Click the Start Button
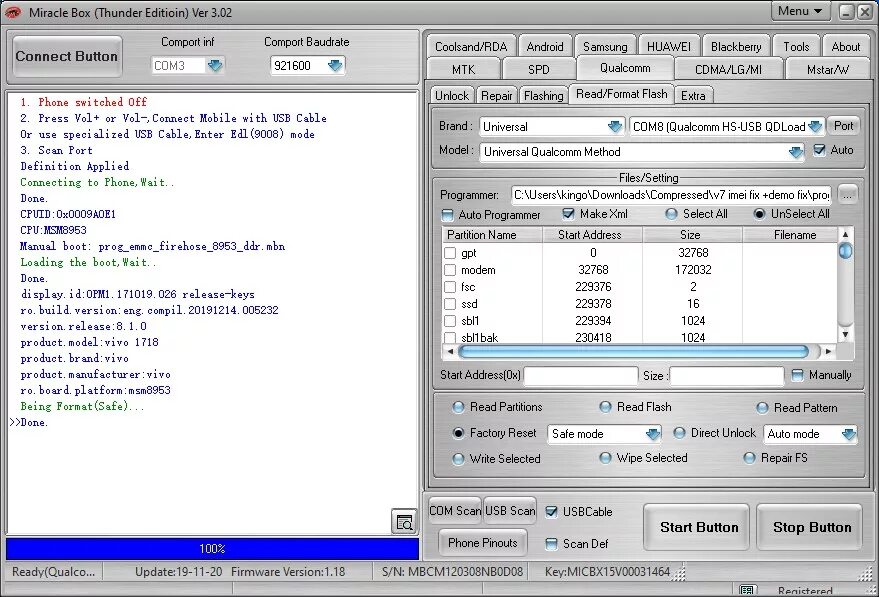Image resolution: width=879 pixels, height=597 pixels. coord(698,527)
